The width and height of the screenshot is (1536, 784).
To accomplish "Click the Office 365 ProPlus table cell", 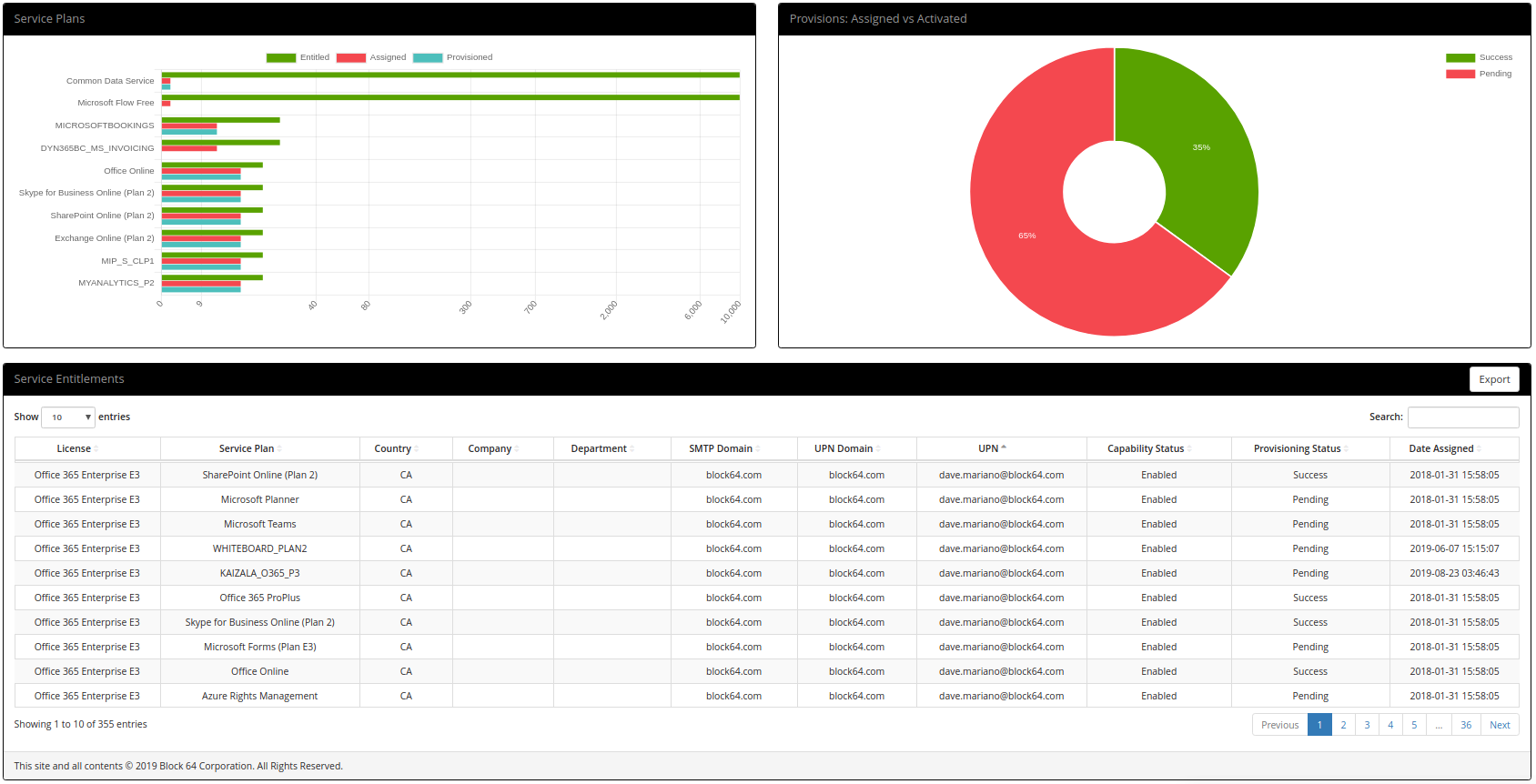I will (260, 598).
